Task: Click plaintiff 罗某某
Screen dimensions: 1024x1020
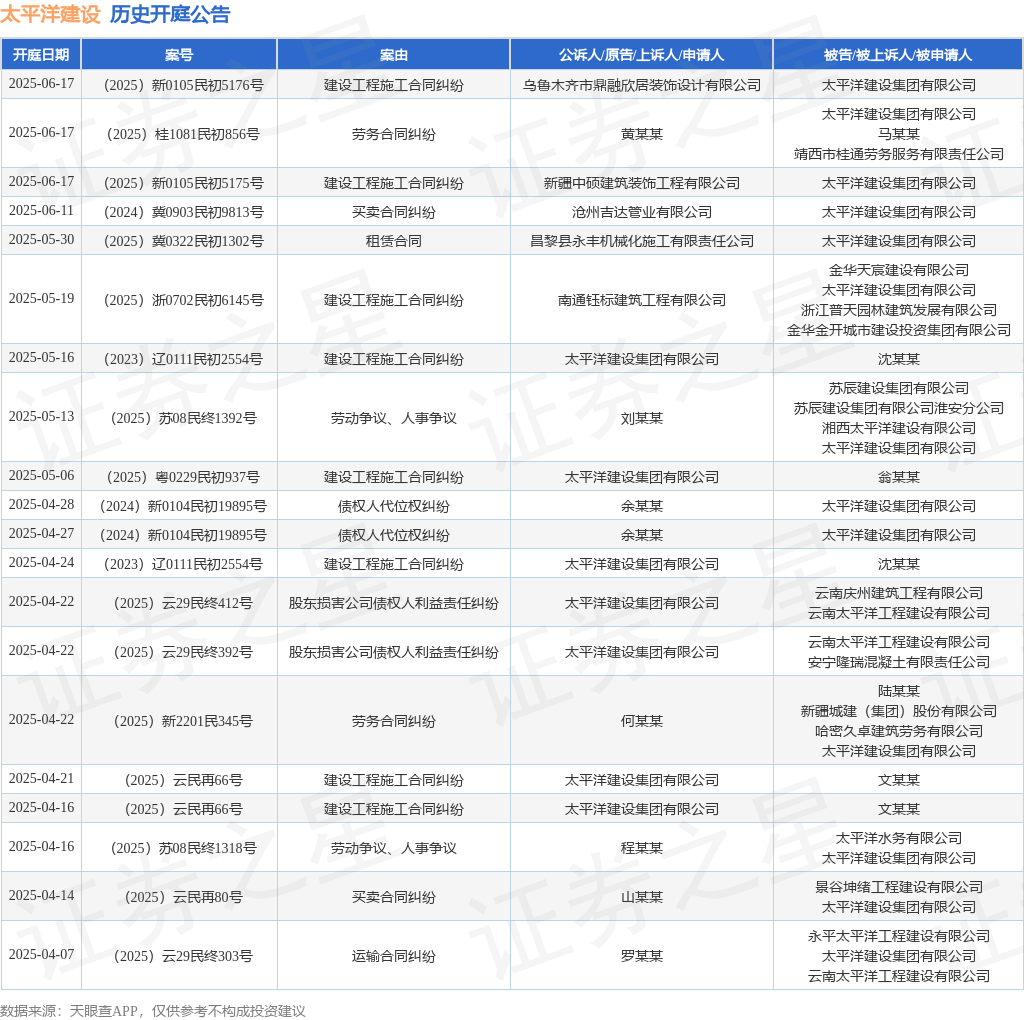Action: click(641, 956)
